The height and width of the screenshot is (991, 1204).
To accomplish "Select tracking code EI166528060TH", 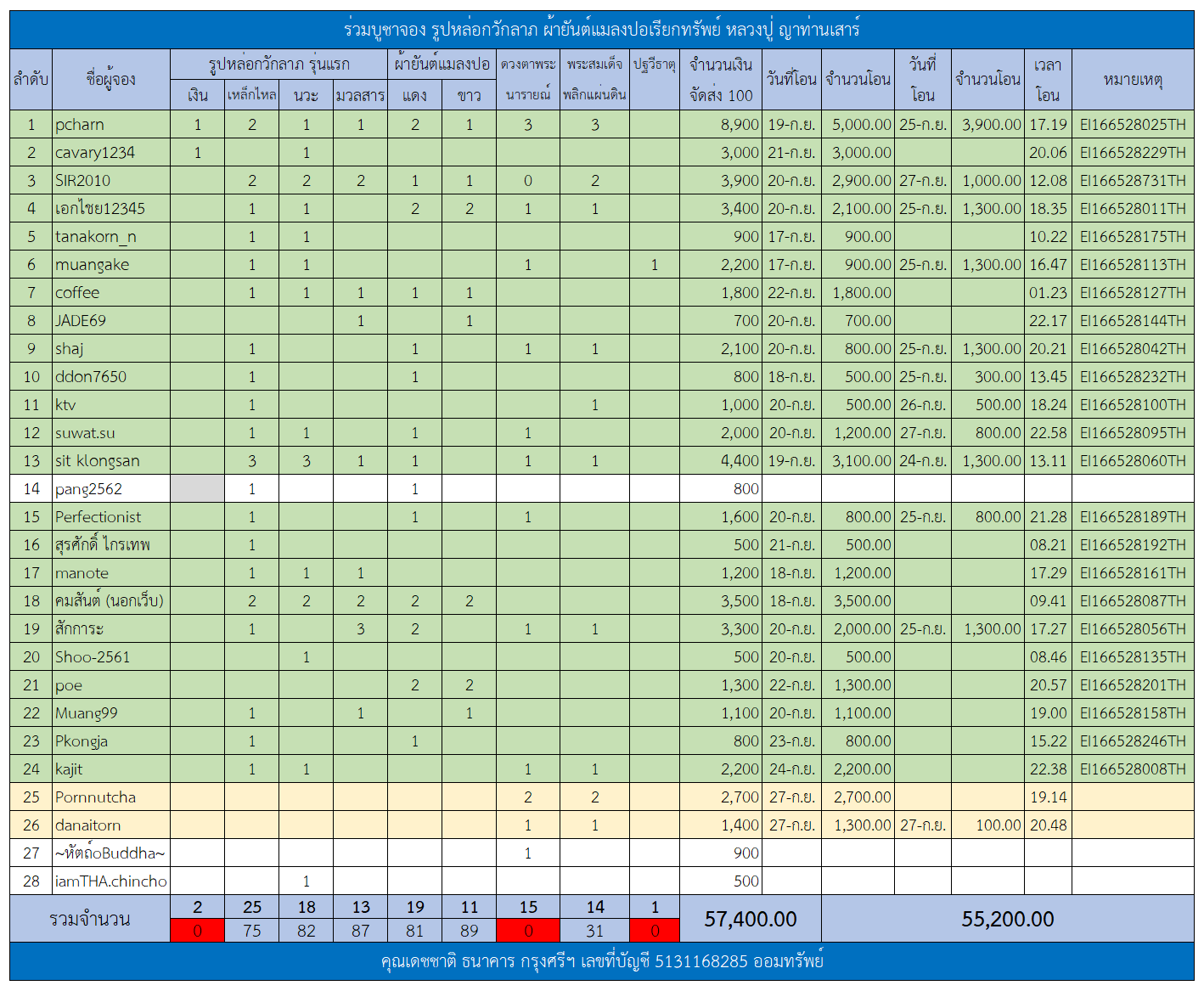I will [x=1133, y=460].
